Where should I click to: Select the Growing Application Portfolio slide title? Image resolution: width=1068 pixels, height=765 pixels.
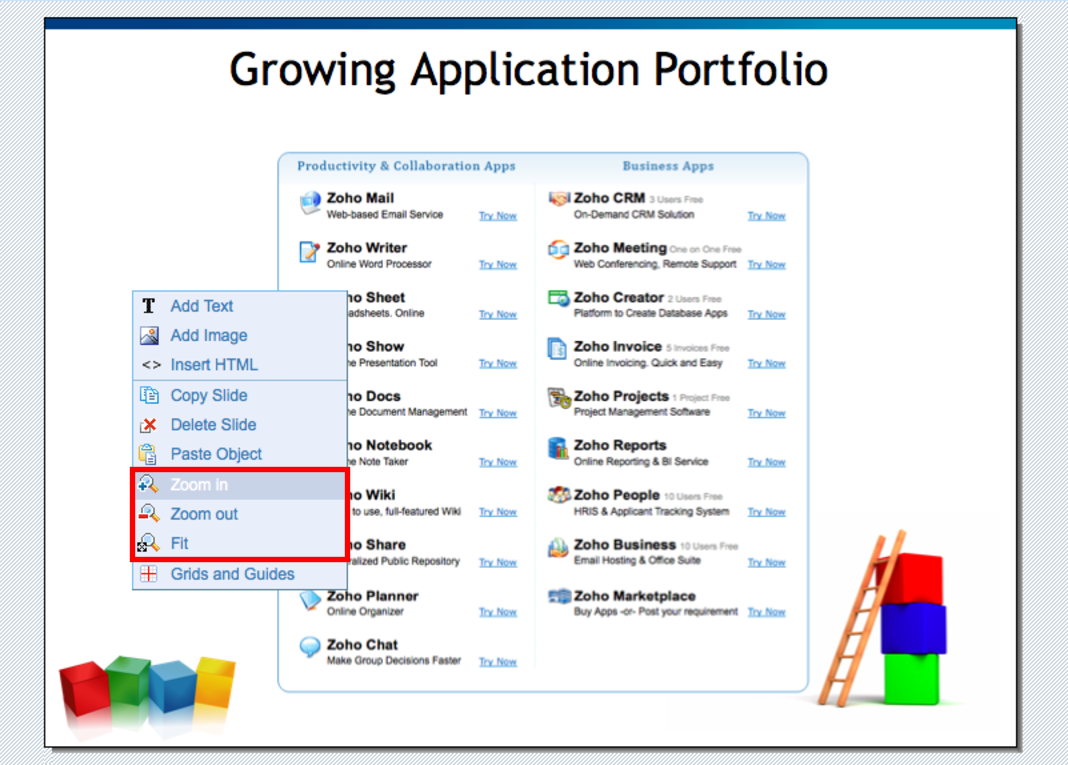[x=528, y=70]
